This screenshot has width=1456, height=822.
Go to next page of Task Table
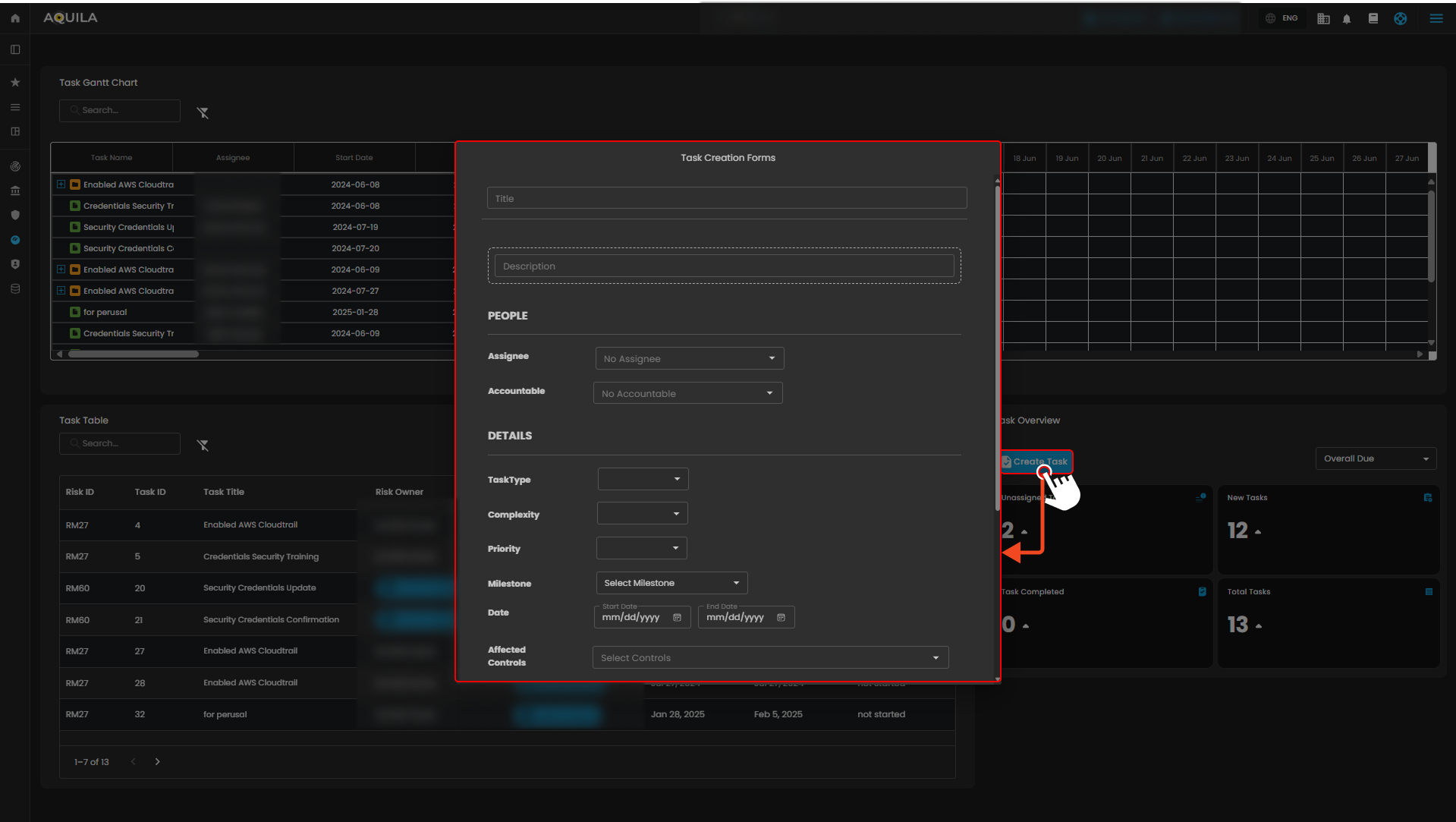pyautogui.click(x=157, y=761)
